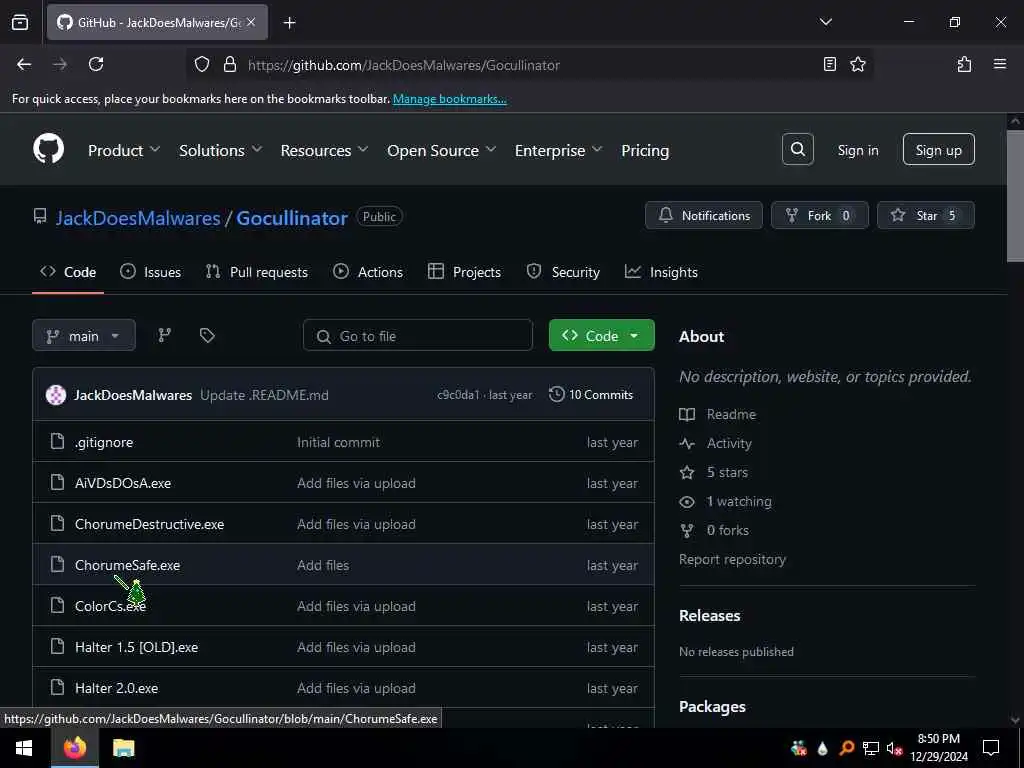Expand the Open Source menu
This screenshot has height=768, width=1024.
[x=441, y=150]
